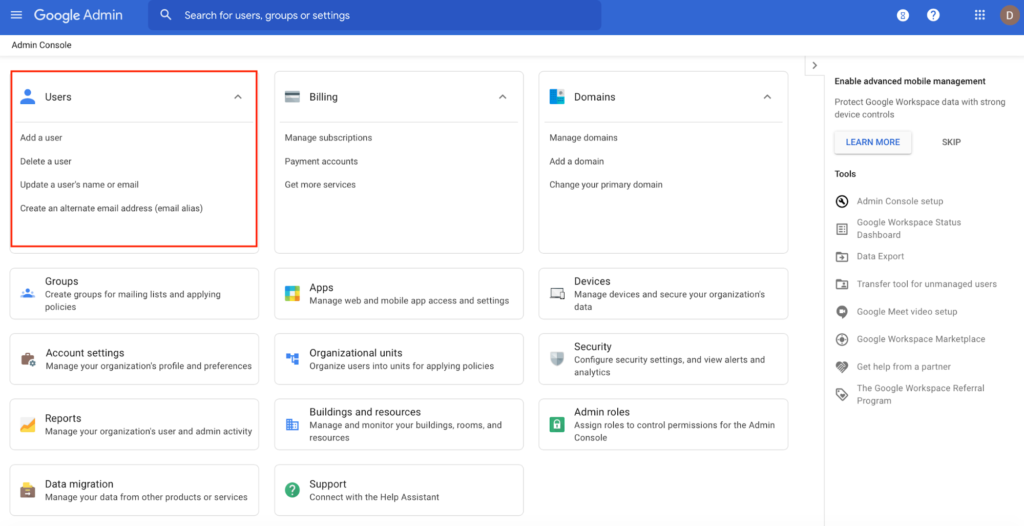Image resolution: width=1024 pixels, height=526 pixels.
Task: Click the SKIP button
Action: (951, 142)
